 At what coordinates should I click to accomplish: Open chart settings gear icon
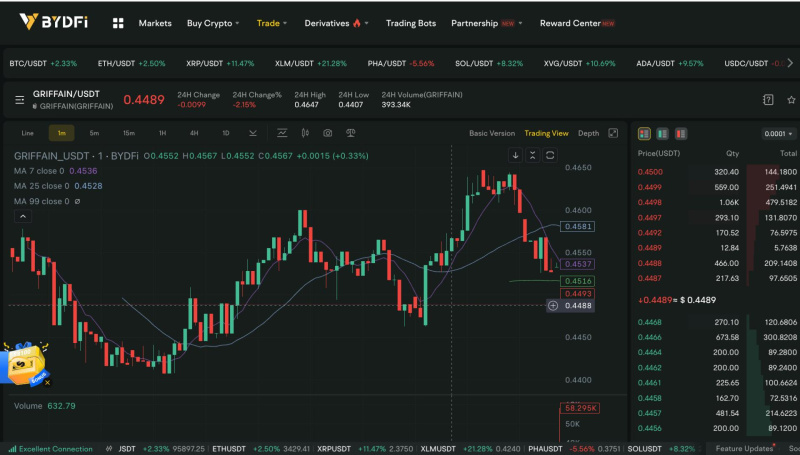point(304,132)
